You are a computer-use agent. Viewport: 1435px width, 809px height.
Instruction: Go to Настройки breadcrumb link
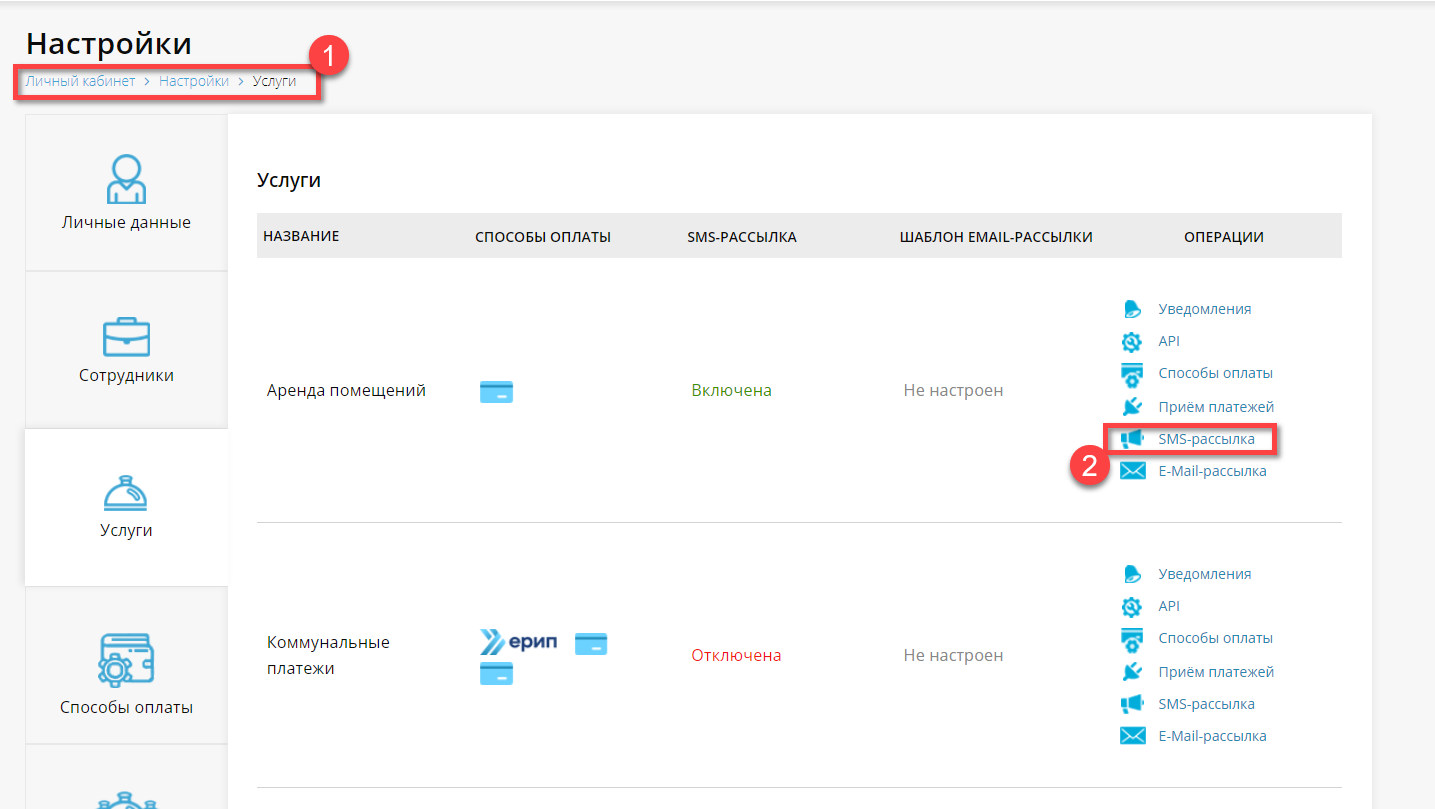(194, 81)
